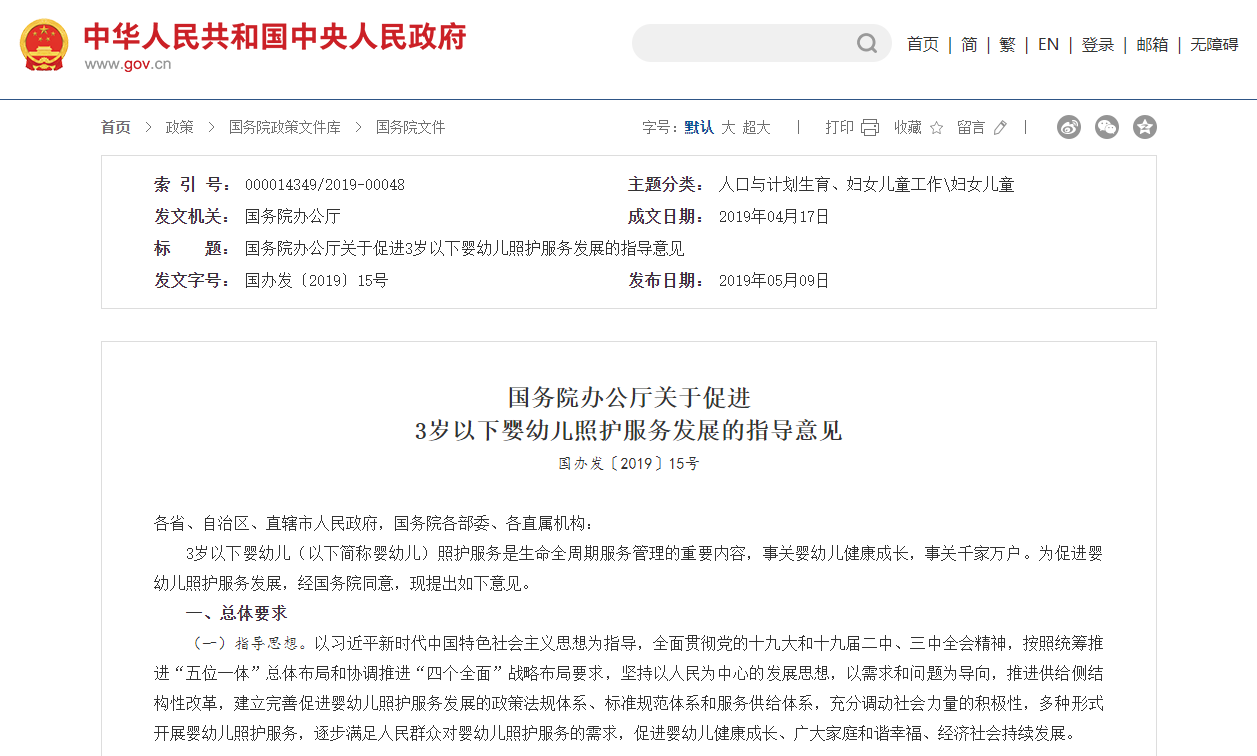The width and height of the screenshot is (1257, 756).
Task: Switch font size to 超大
Action: [x=756, y=127]
